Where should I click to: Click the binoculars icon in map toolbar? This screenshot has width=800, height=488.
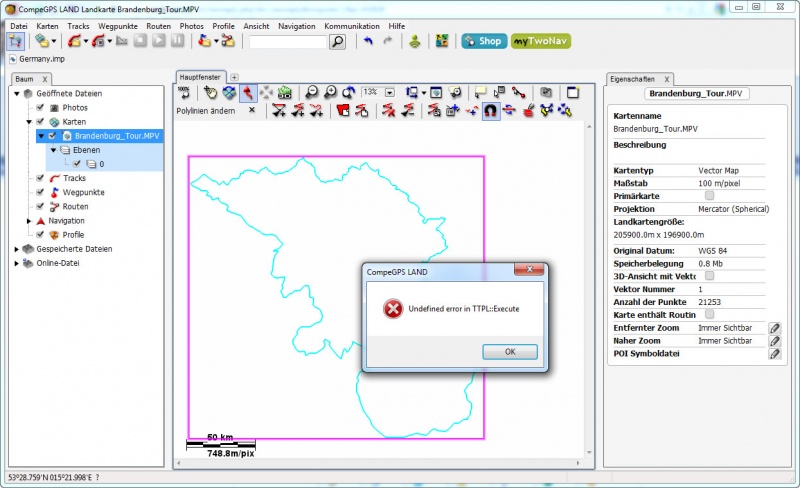546,92
